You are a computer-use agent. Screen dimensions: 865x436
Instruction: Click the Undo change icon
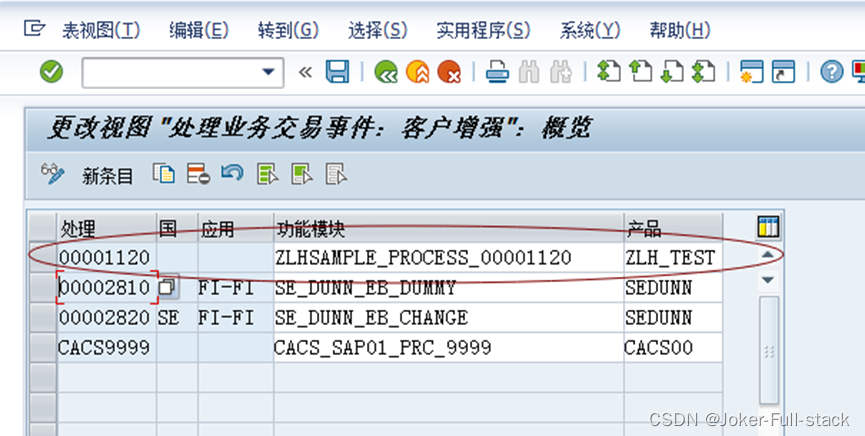[x=232, y=173]
